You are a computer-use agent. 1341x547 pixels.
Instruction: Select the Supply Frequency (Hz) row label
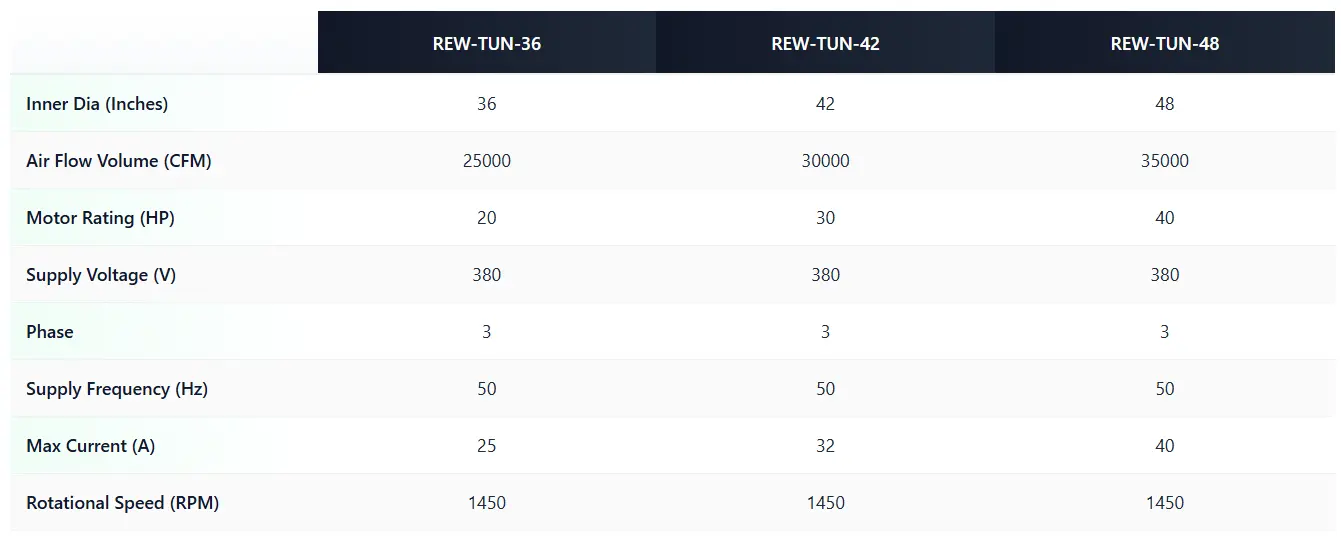(117, 389)
